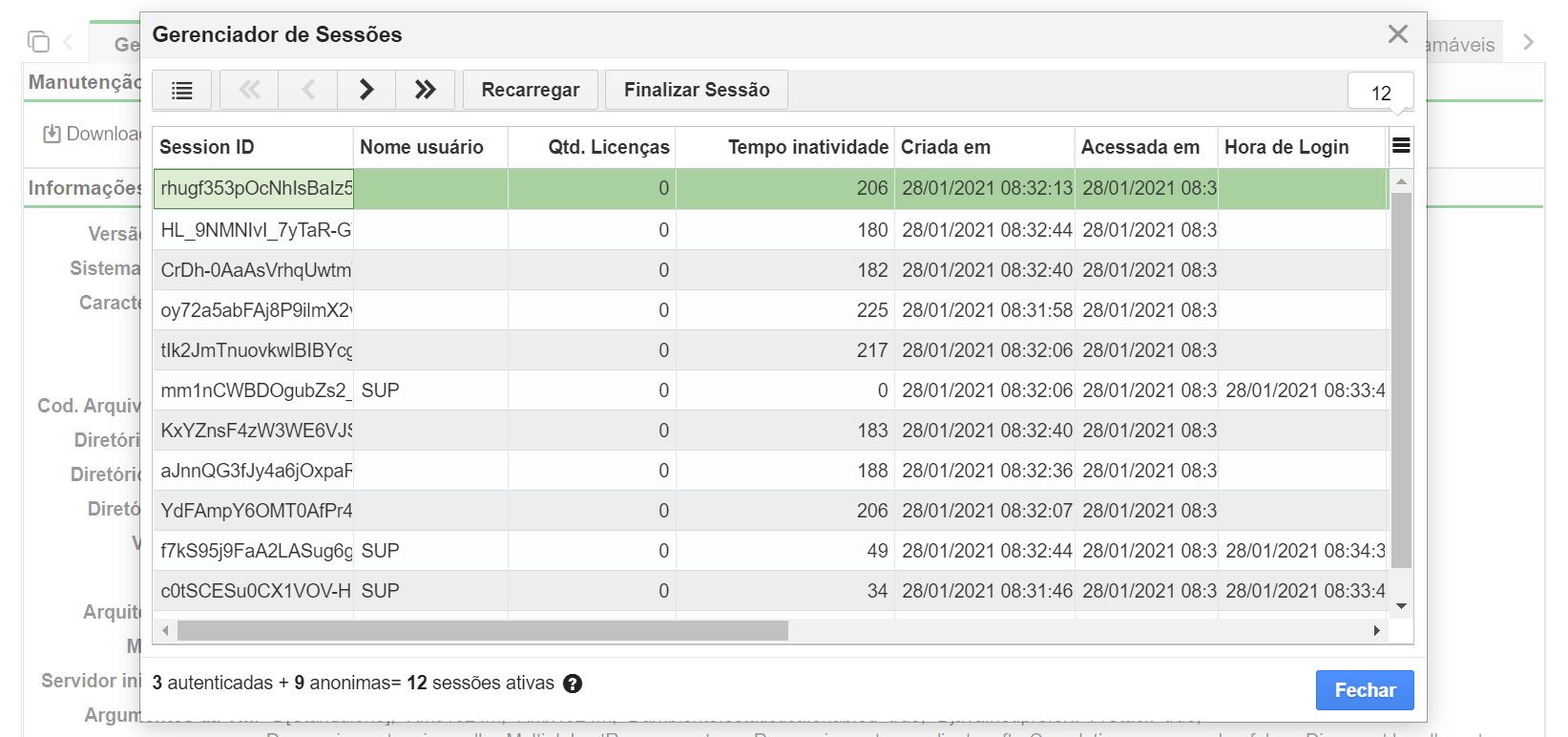Click the page size field showing 12

[x=1381, y=93]
